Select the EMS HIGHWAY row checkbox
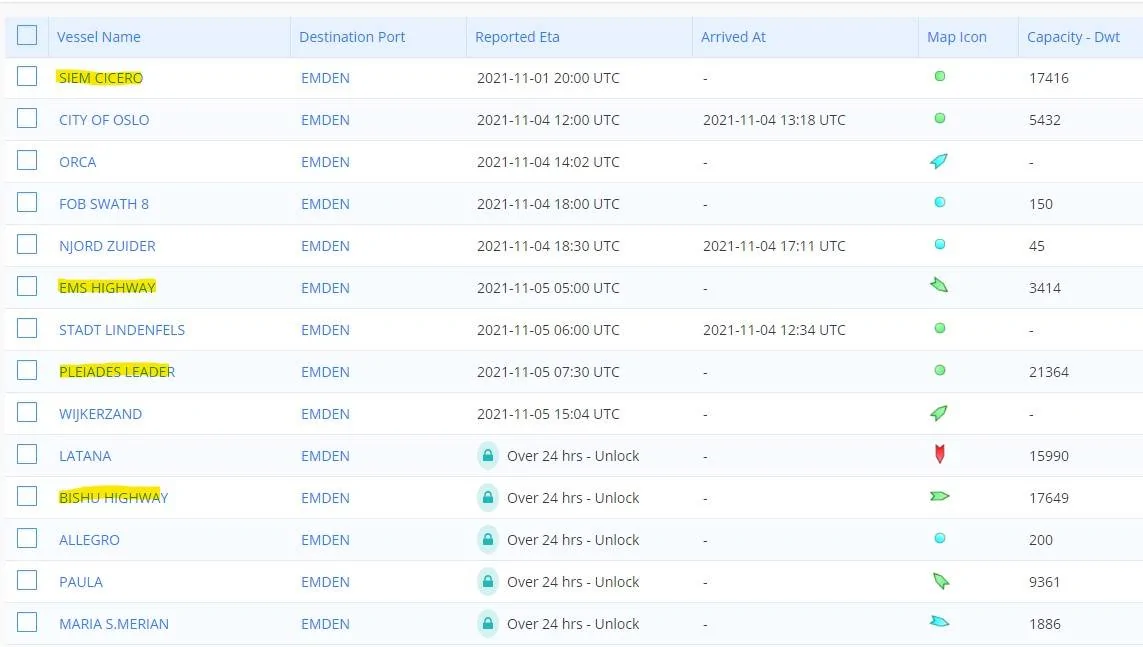The image size is (1143, 647). pos(27,286)
